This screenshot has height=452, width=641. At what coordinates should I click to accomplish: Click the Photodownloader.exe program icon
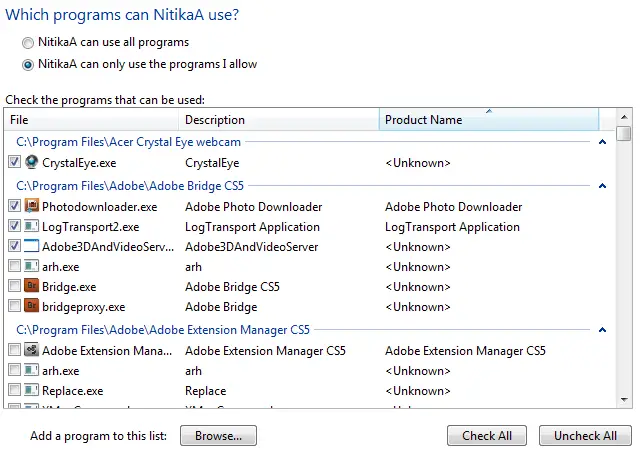pyautogui.click(x=32, y=207)
